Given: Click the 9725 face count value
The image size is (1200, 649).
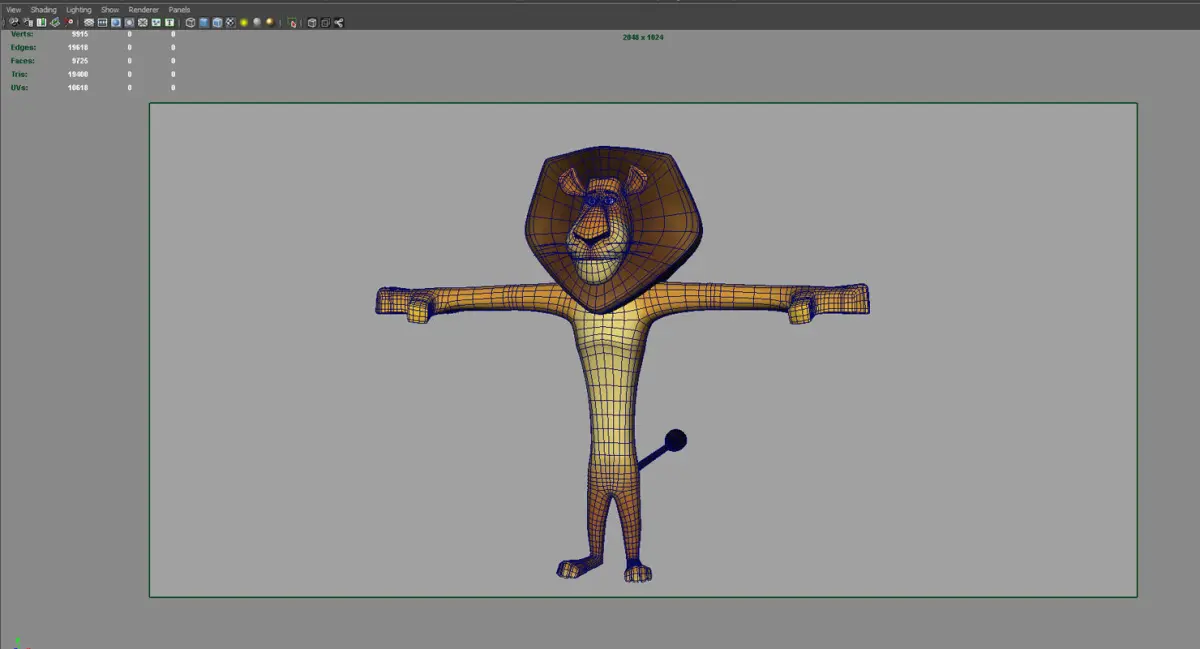Looking at the screenshot, I should click(x=80, y=60).
